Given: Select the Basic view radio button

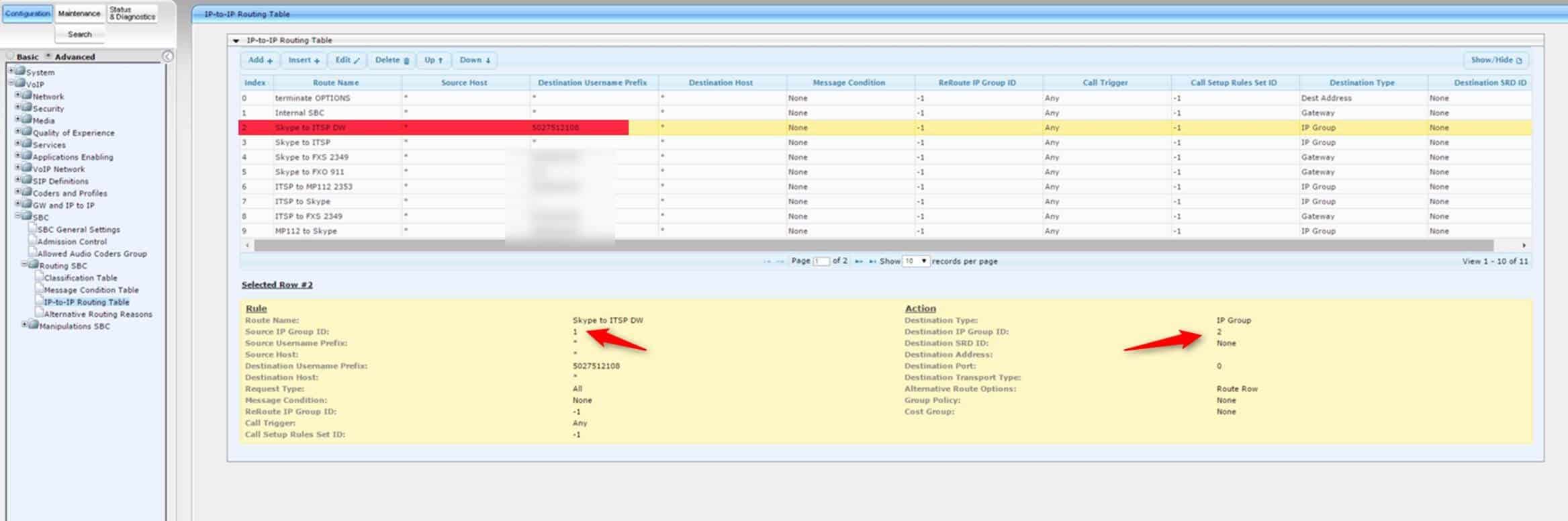Looking at the screenshot, I should click(x=10, y=56).
